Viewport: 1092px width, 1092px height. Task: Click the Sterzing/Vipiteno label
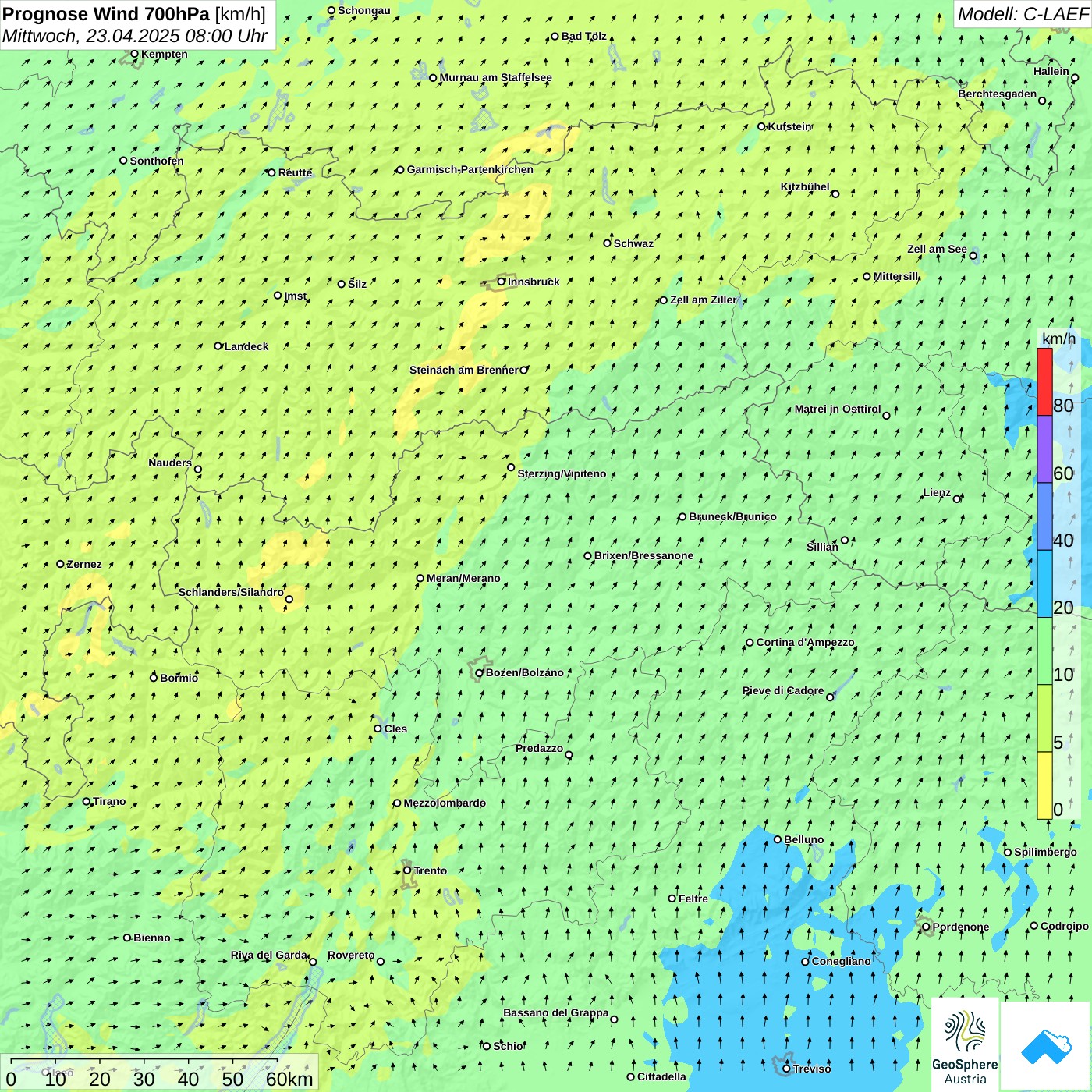point(562,473)
